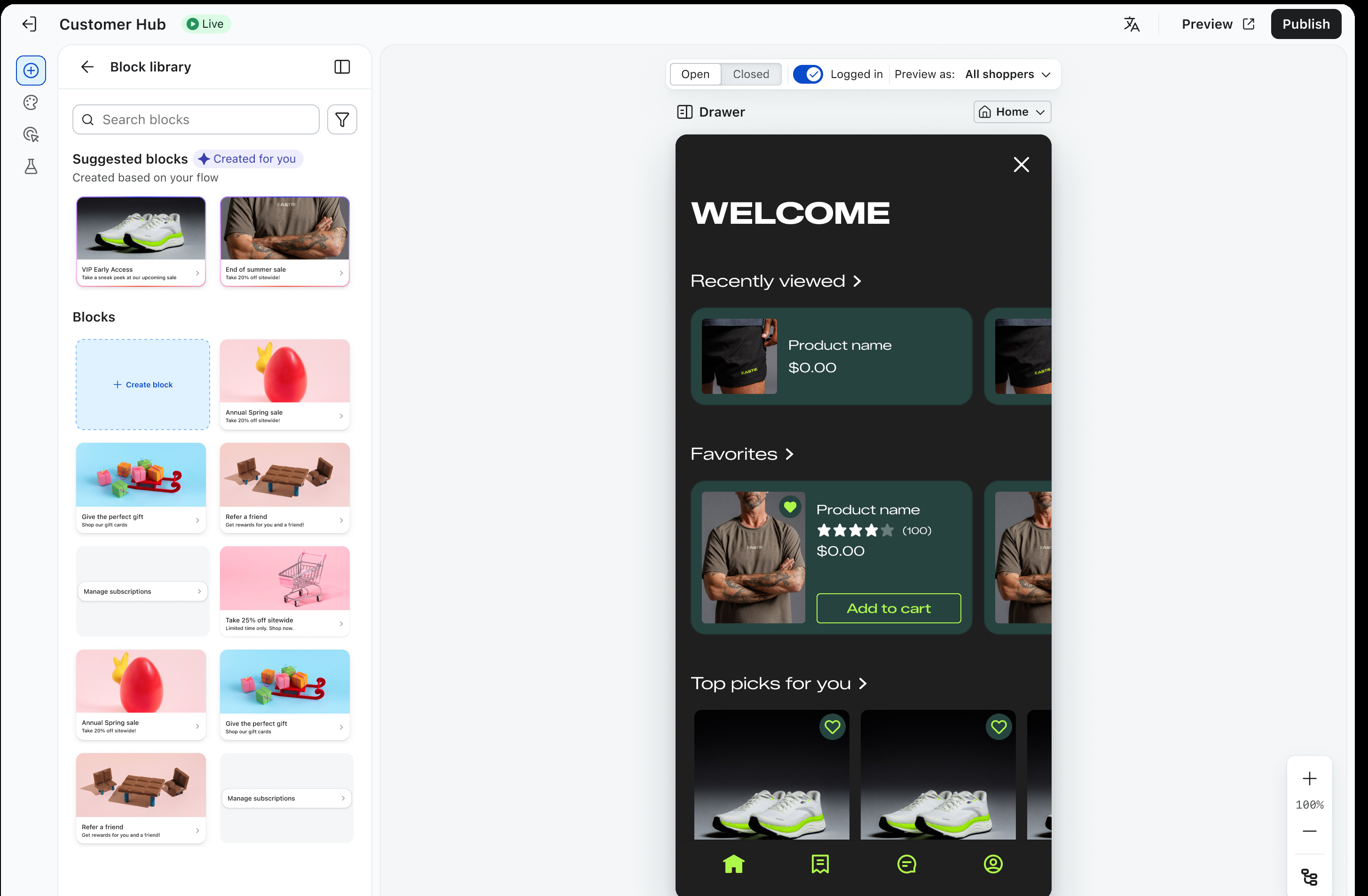Toggle favorite heart on Favorites product card
Image resolution: width=1368 pixels, height=896 pixels.
pos(790,506)
